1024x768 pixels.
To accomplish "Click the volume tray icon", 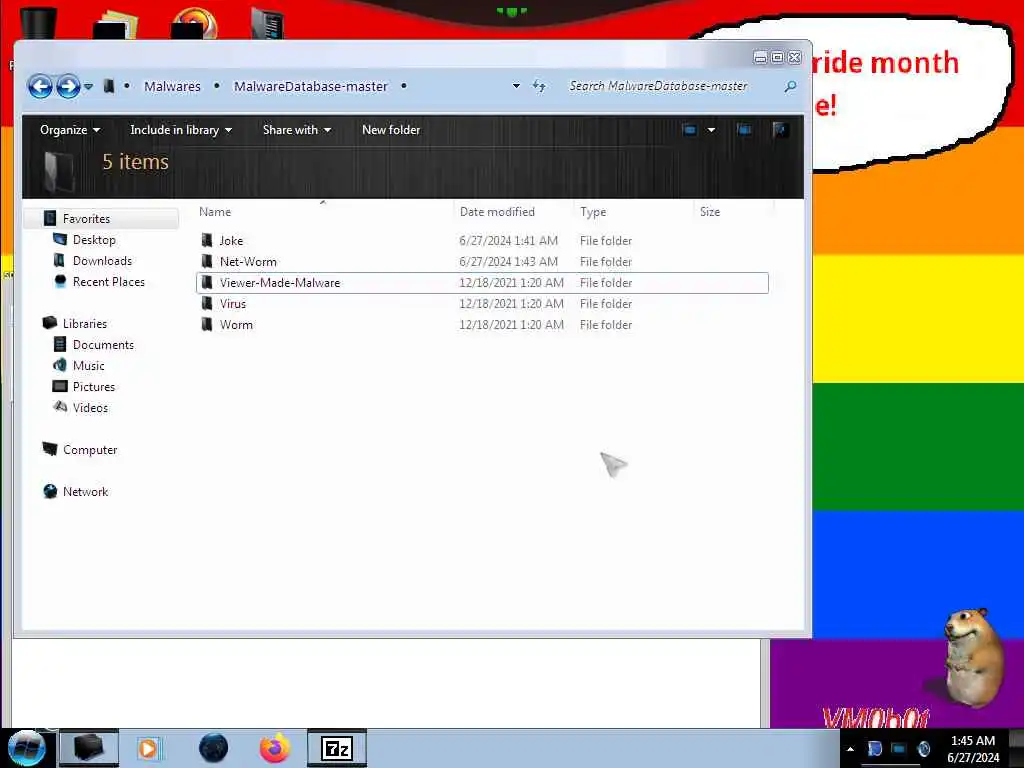I will coord(923,749).
